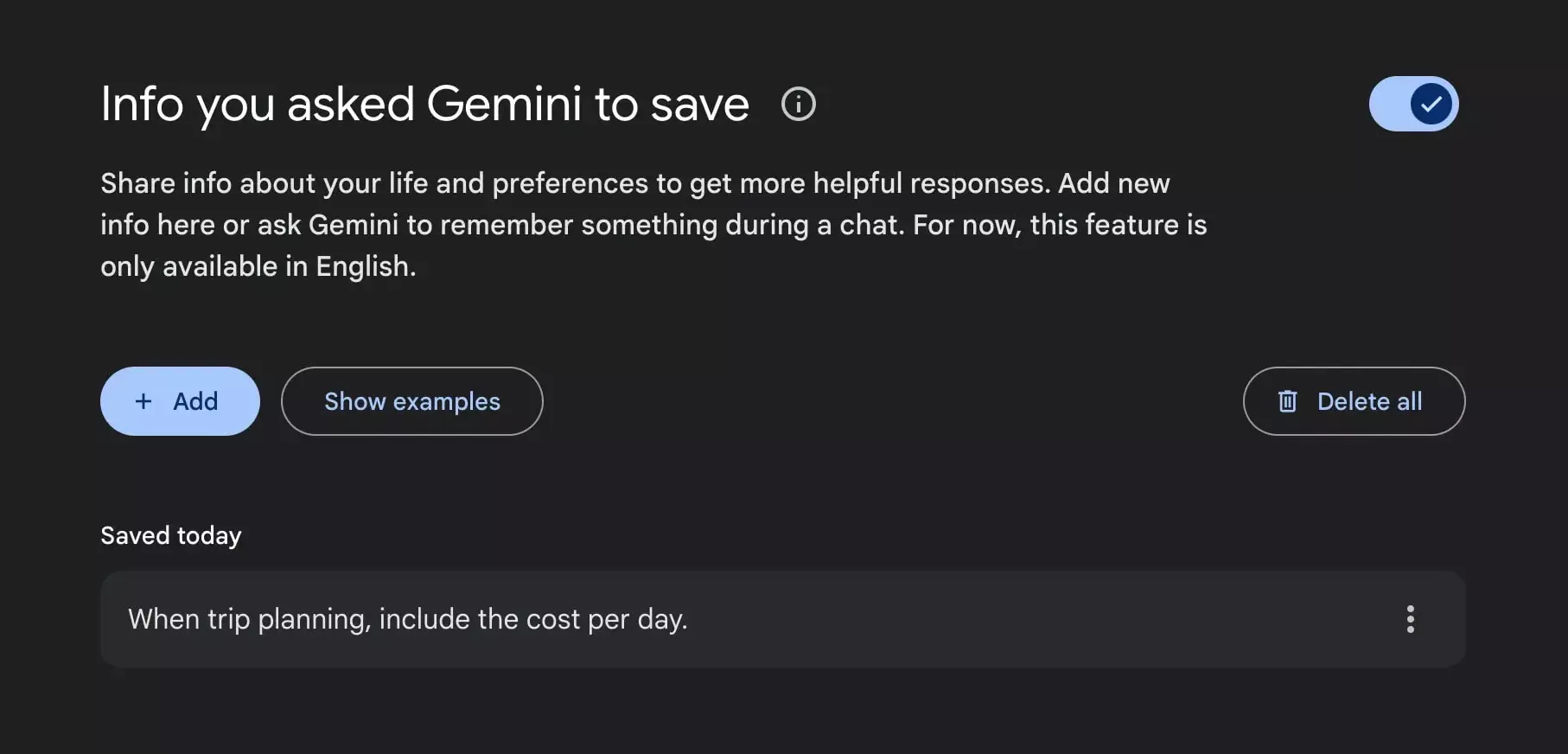Expand options for trip planning entry

point(1410,619)
